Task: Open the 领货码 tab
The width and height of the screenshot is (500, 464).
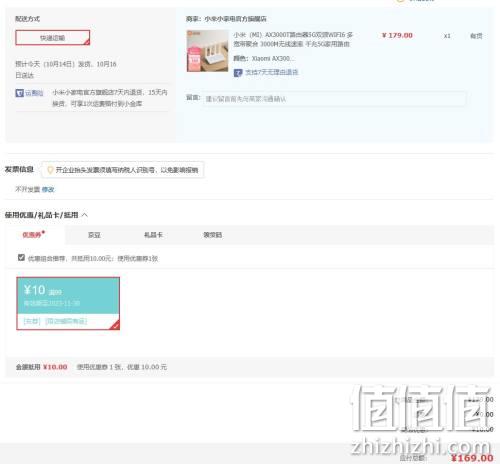Action: point(213,235)
